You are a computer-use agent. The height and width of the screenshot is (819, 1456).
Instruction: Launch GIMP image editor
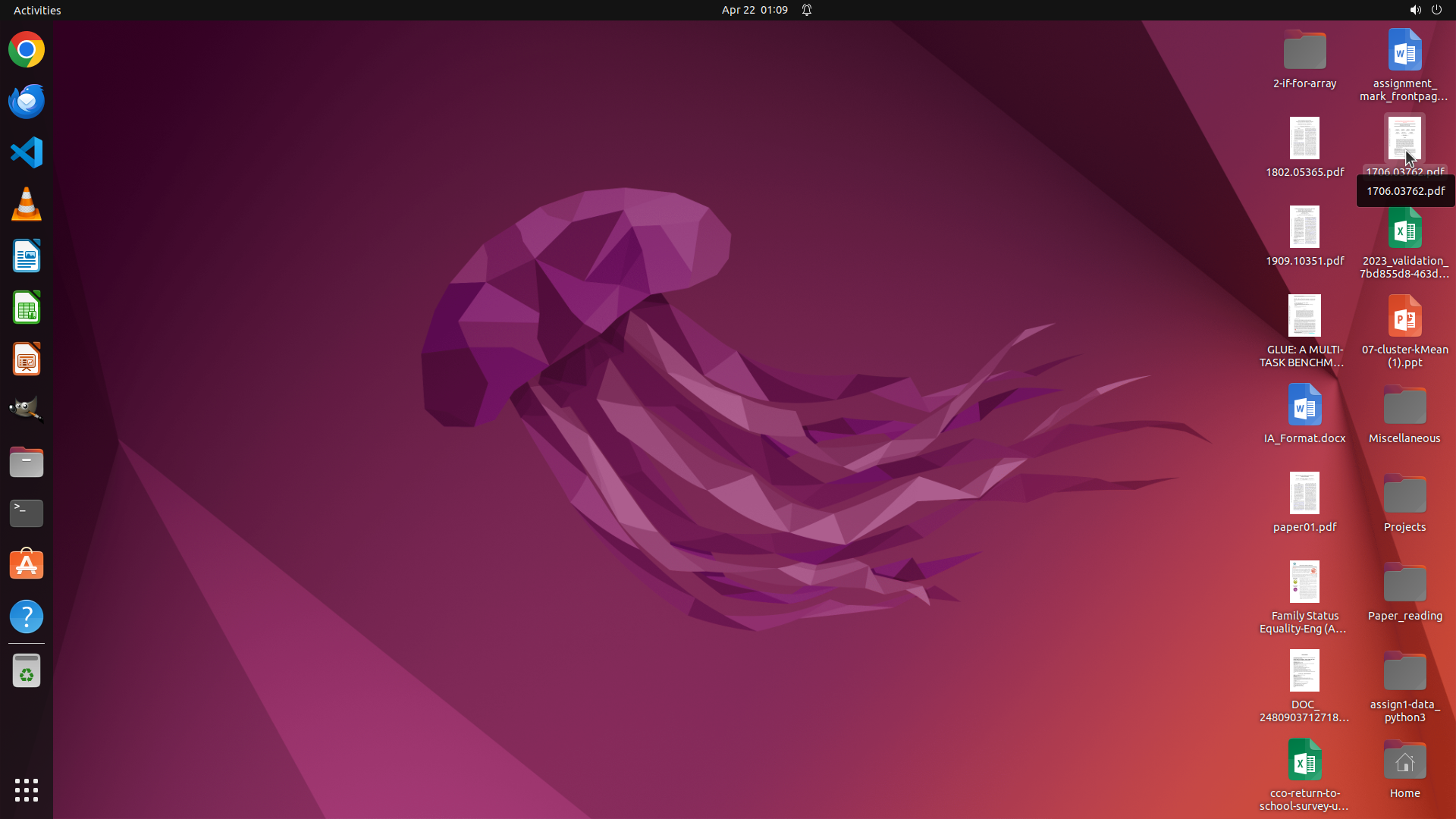pos(27,410)
